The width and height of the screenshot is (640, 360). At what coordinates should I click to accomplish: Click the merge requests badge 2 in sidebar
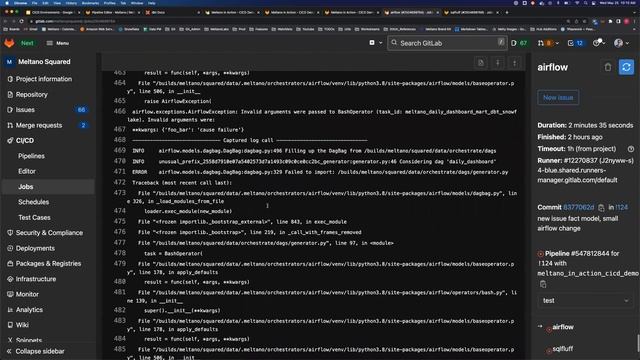(83, 125)
